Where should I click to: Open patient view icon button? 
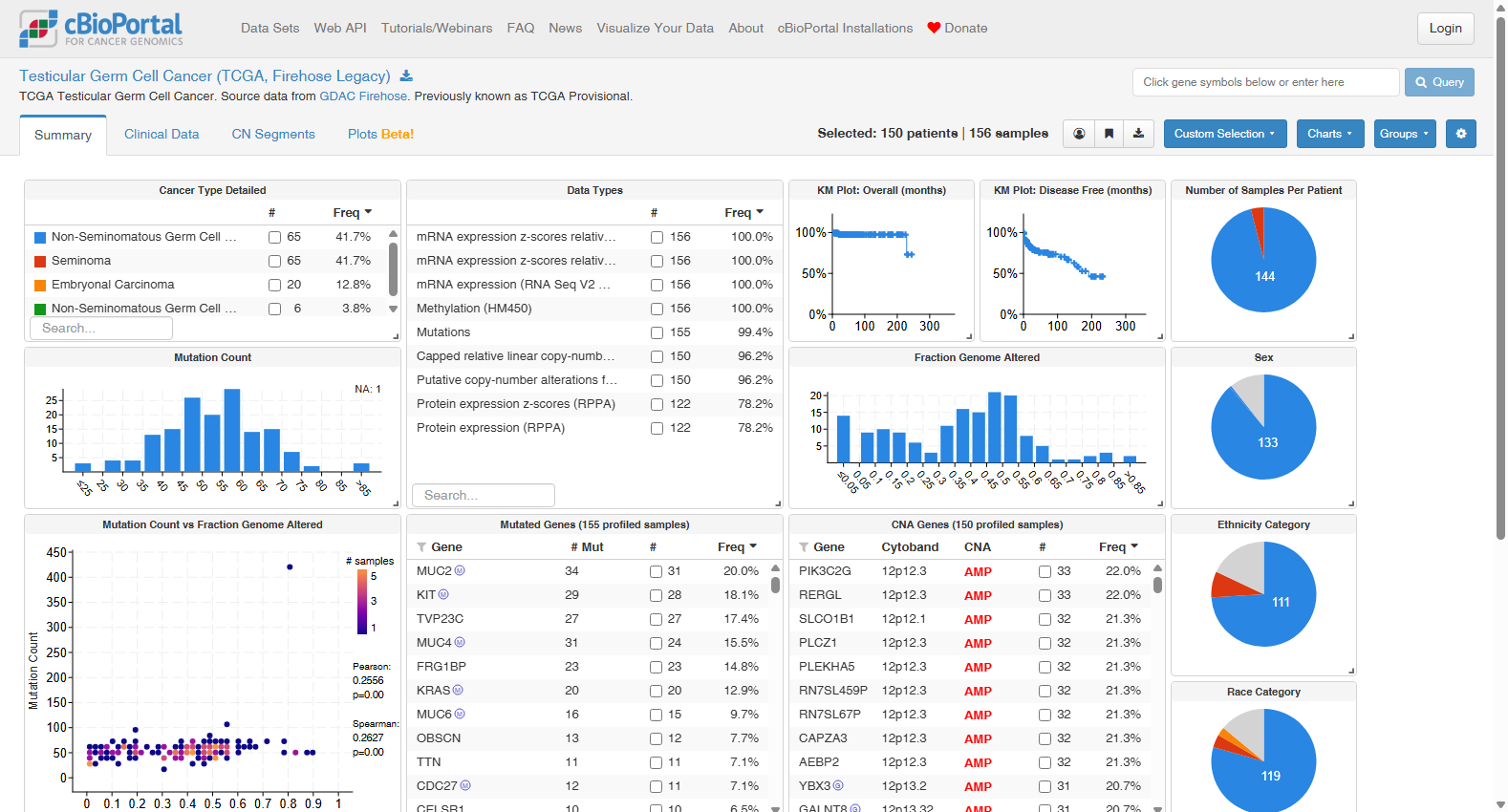pyautogui.click(x=1079, y=134)
